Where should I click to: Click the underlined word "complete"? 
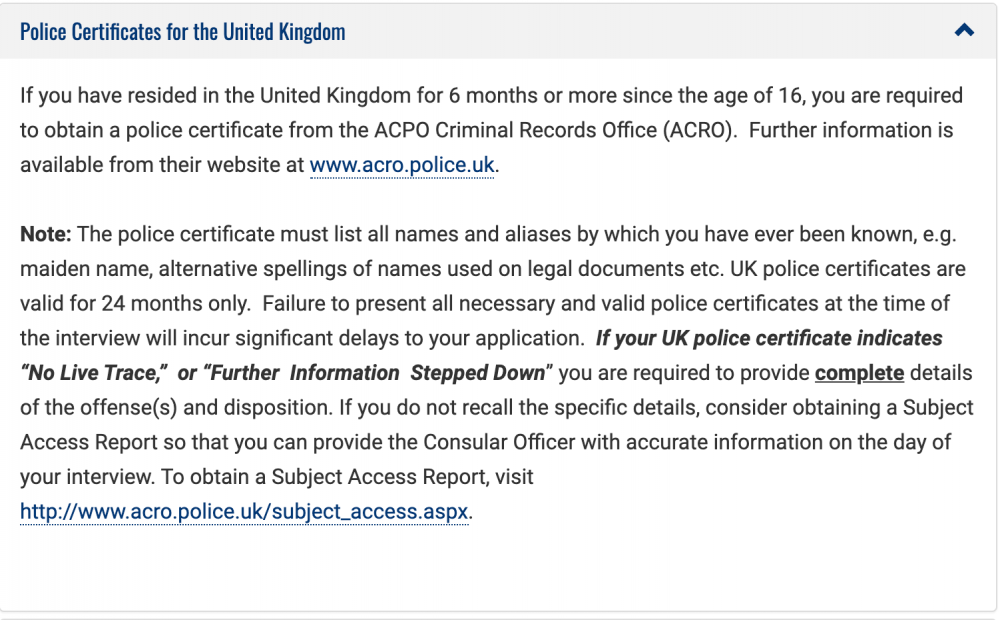click(859, 373)
